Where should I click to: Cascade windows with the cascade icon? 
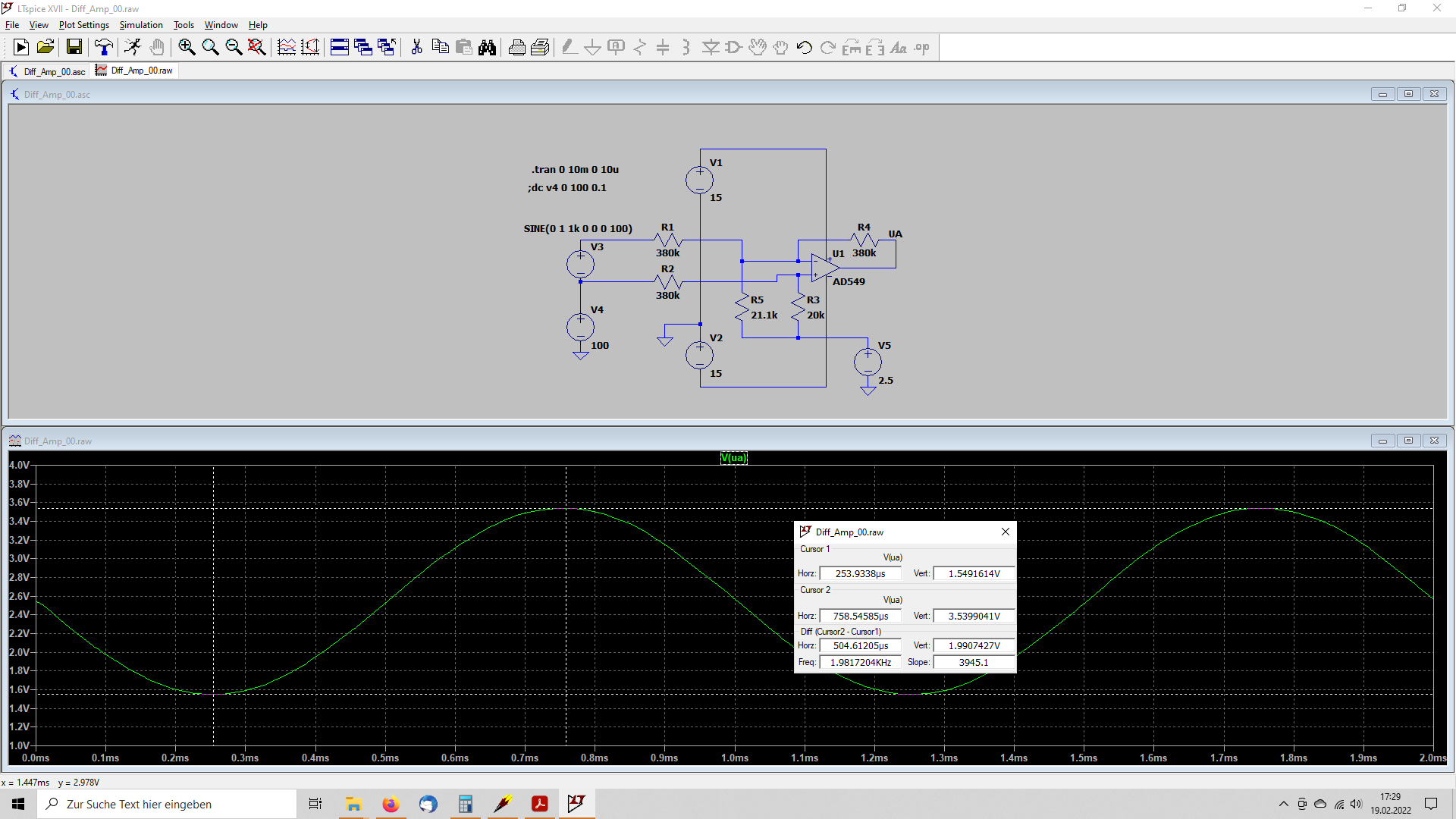point(363,48)
